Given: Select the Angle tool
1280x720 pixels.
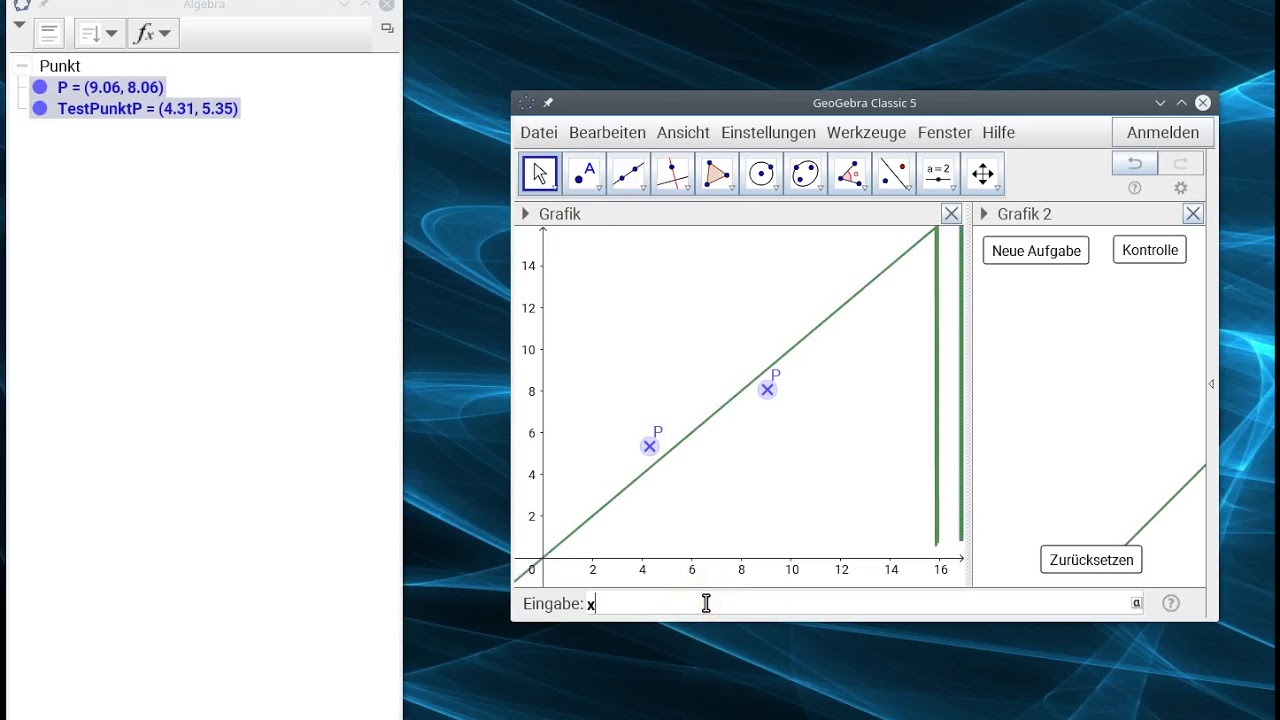Looking at the screenshot, I should point(849,174).
